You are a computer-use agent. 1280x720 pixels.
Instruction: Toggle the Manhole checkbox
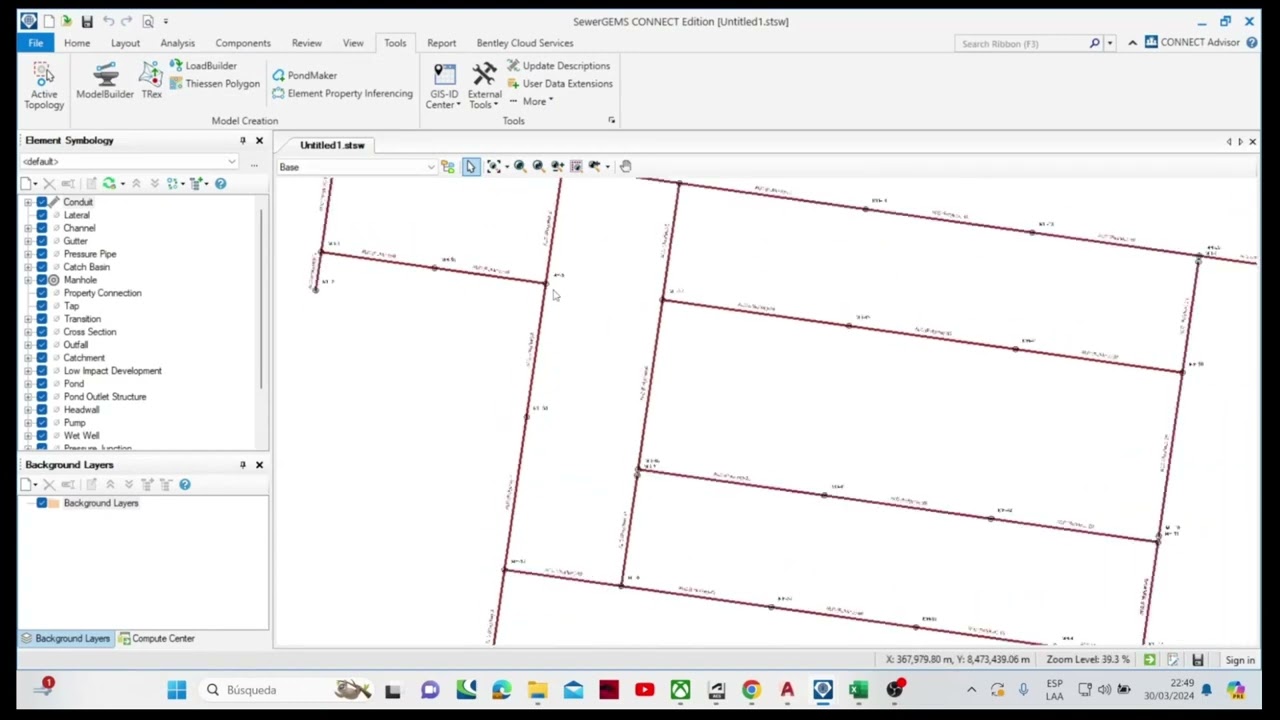click(x=41, y=280)
